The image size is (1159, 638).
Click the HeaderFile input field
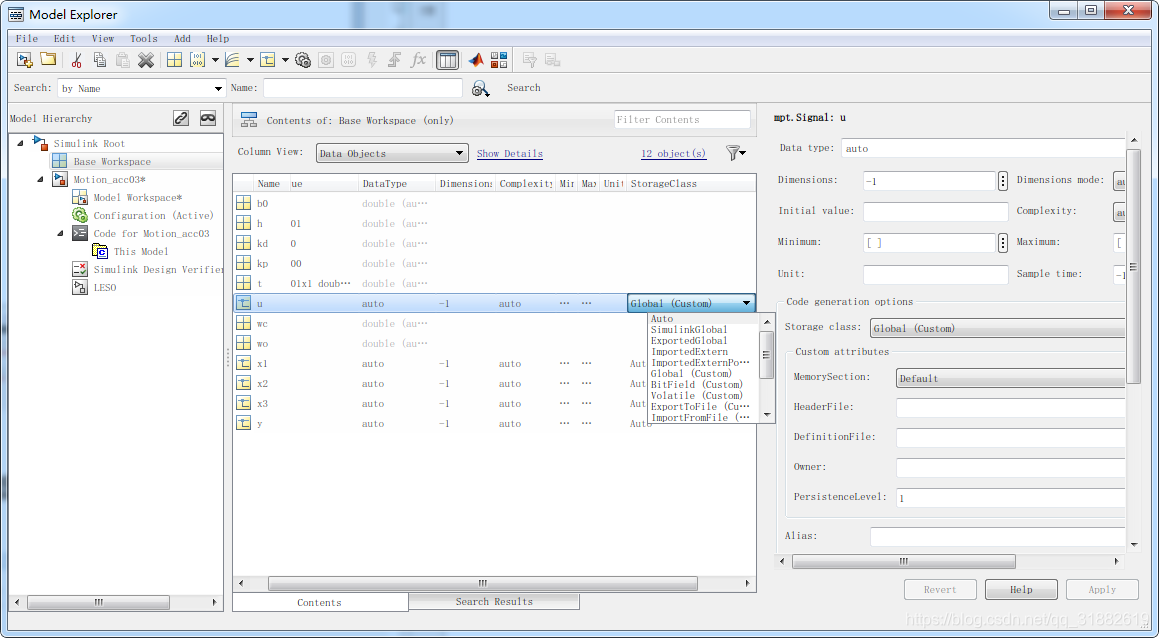click(x=1010, y=407)
